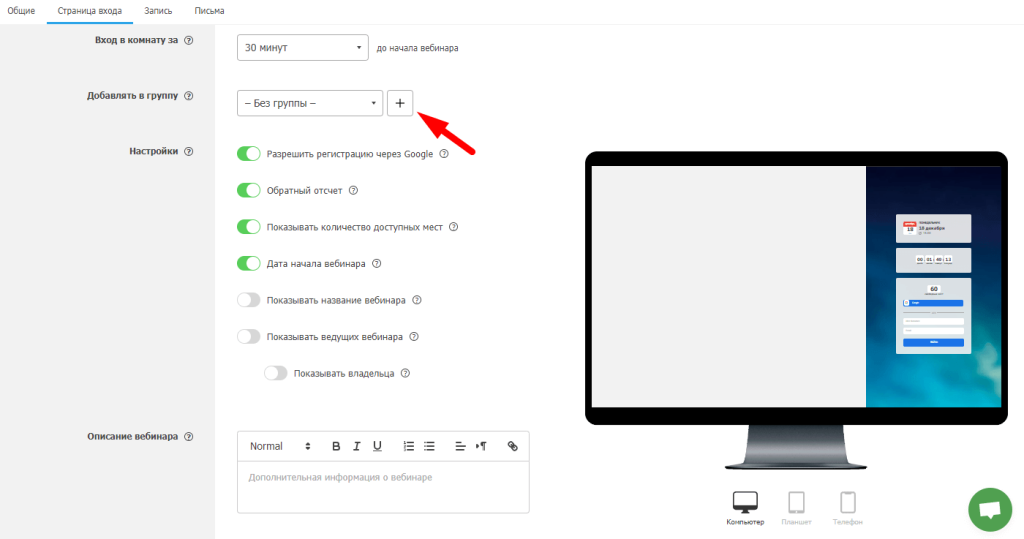Toggle Показывать количество доступных мест switch

[x=248, y=227]
